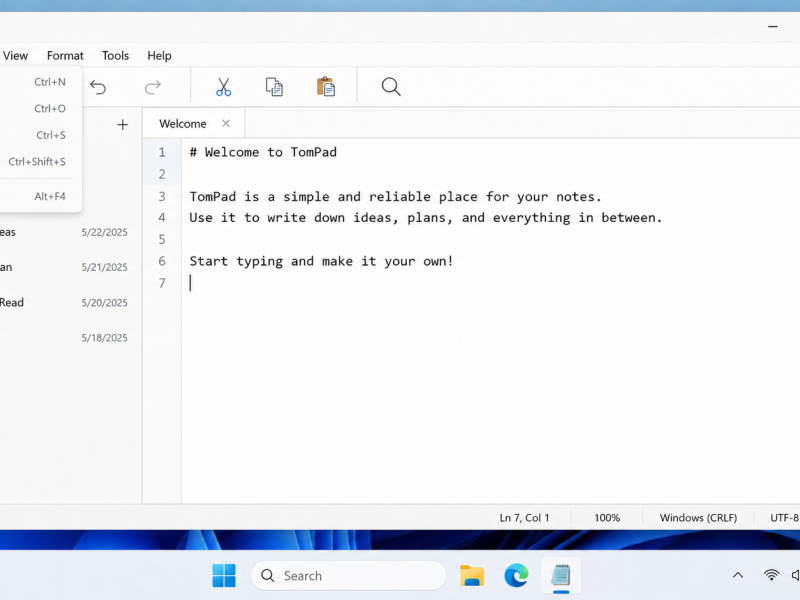Open the note dated 5/20/2025
The width and height of the screenshot is (800, 600).
point(66,303)
